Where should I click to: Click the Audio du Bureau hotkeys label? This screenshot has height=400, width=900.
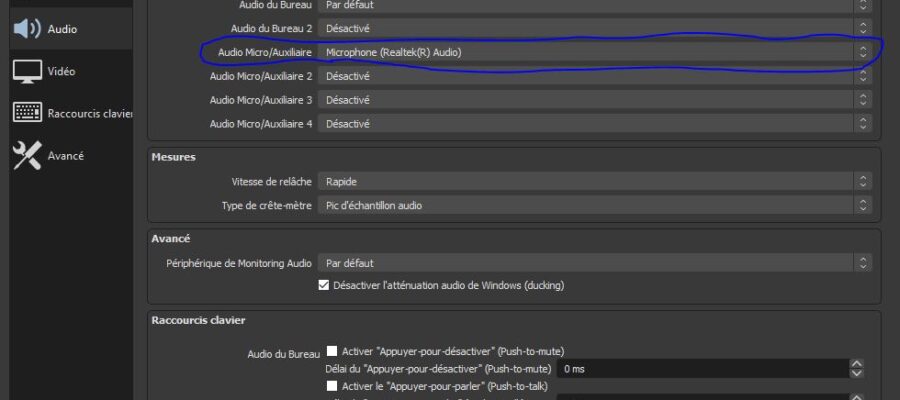pos(284,354)
